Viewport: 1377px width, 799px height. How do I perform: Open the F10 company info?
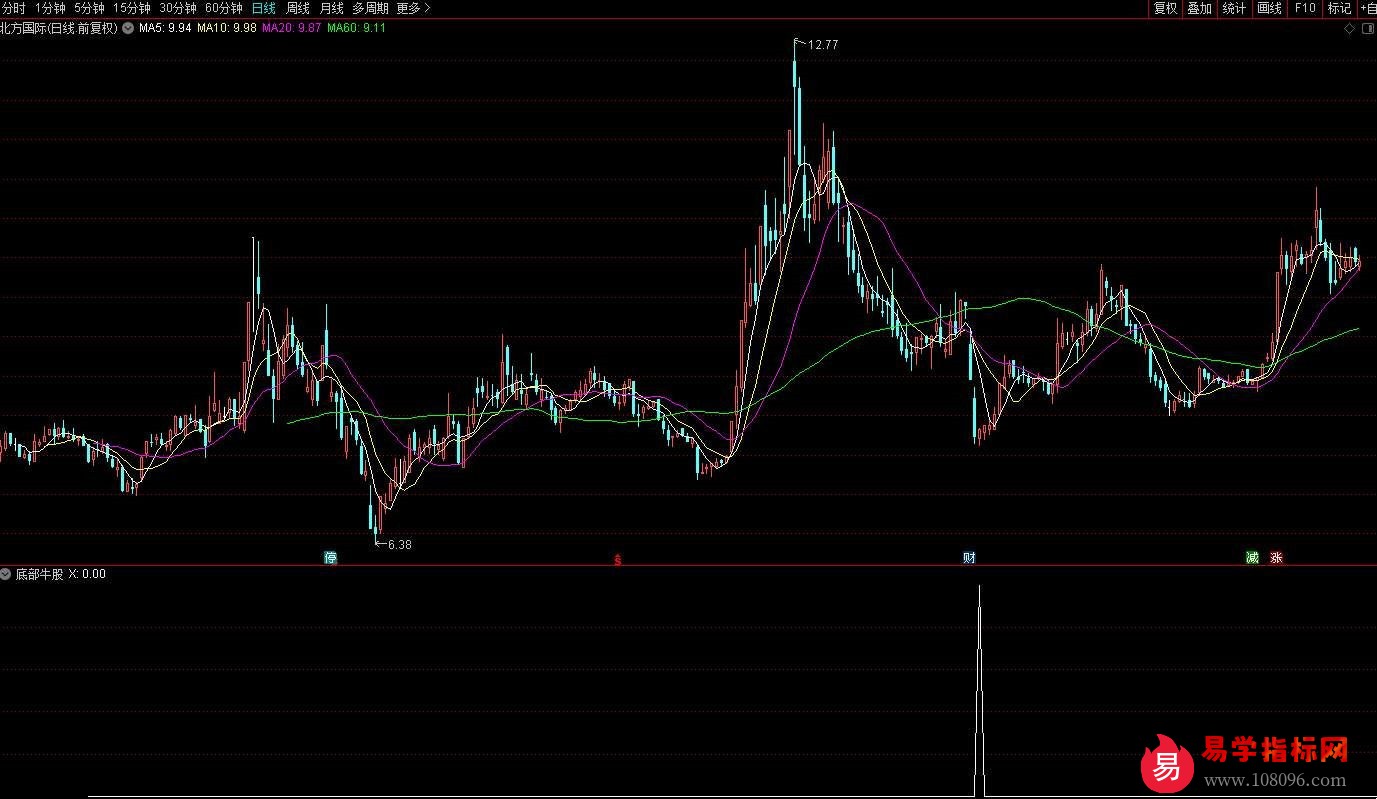[x=1305, y=8]
